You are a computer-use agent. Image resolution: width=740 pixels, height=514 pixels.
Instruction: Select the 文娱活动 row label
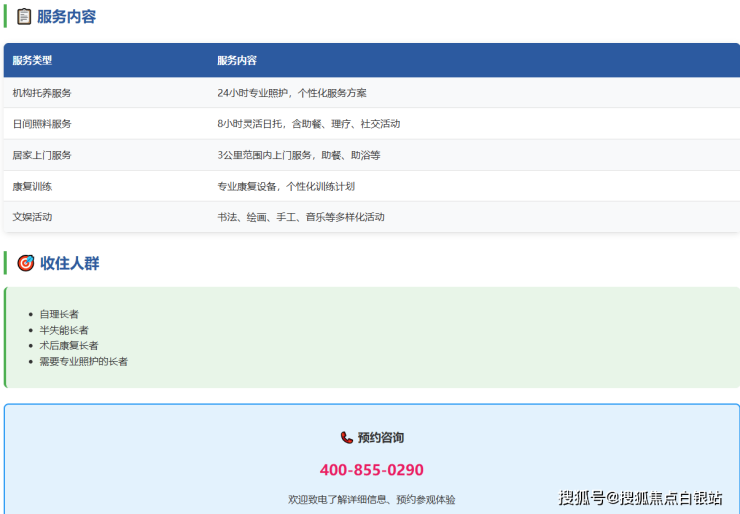(x=32, y=217)
